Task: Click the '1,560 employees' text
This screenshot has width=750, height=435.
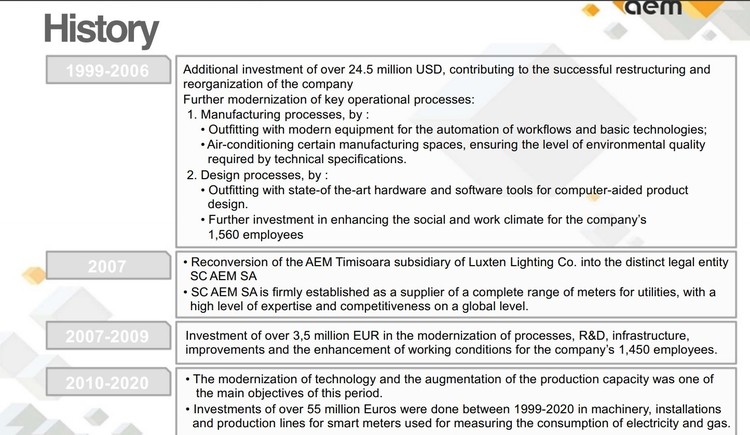Action: tap(255, 235)
